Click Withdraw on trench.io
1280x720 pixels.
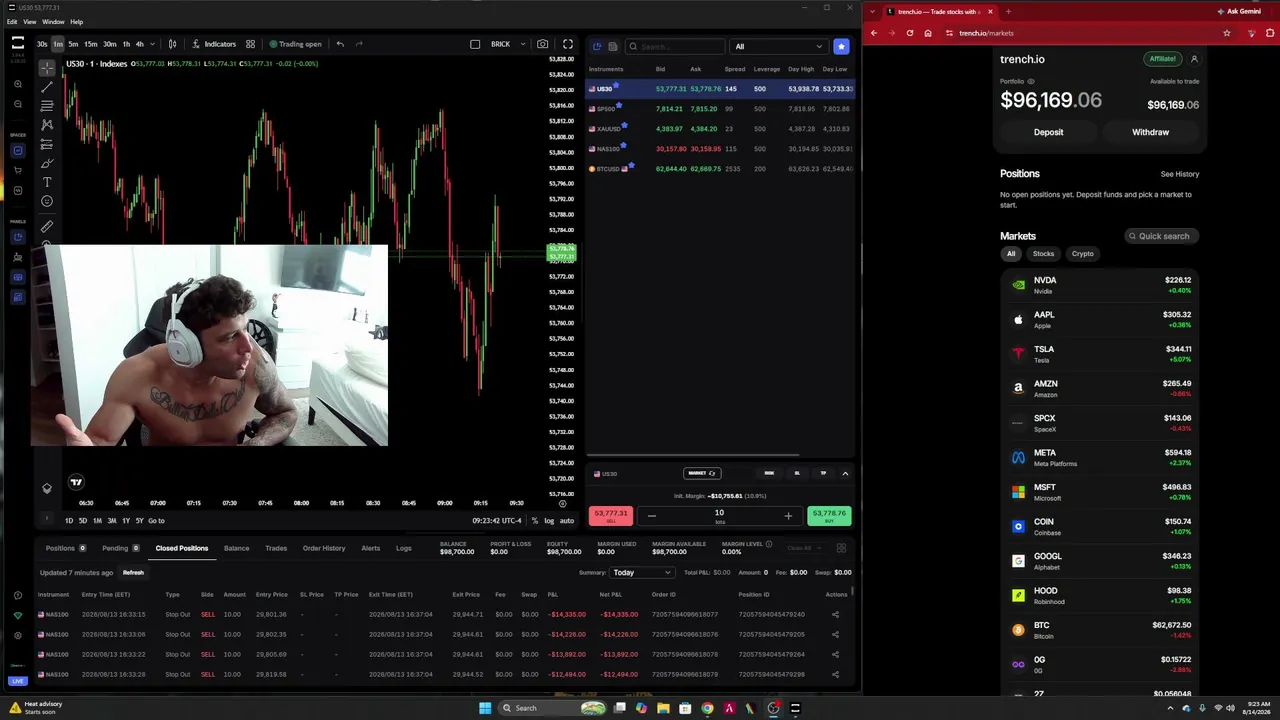pyautogui.click(x=1150, y=132)
